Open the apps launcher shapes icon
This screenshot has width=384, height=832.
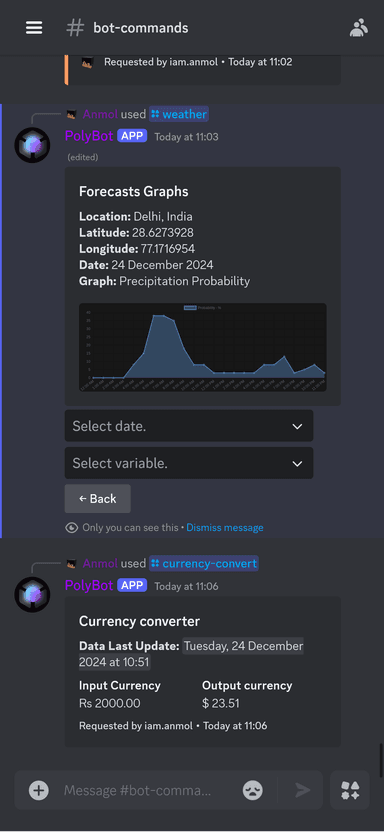(350, 791)
